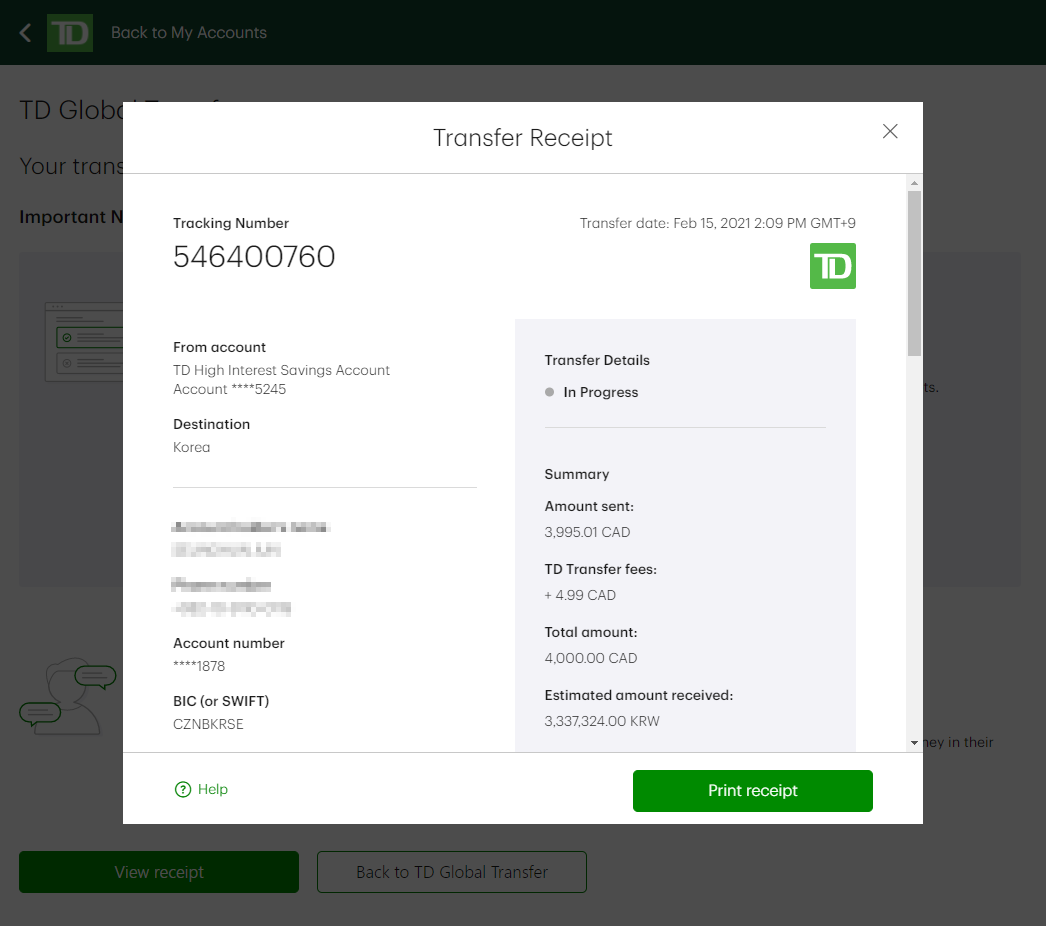Close the Transfer Receipt dialog
1046x926 pixels.
coord(890,131)
